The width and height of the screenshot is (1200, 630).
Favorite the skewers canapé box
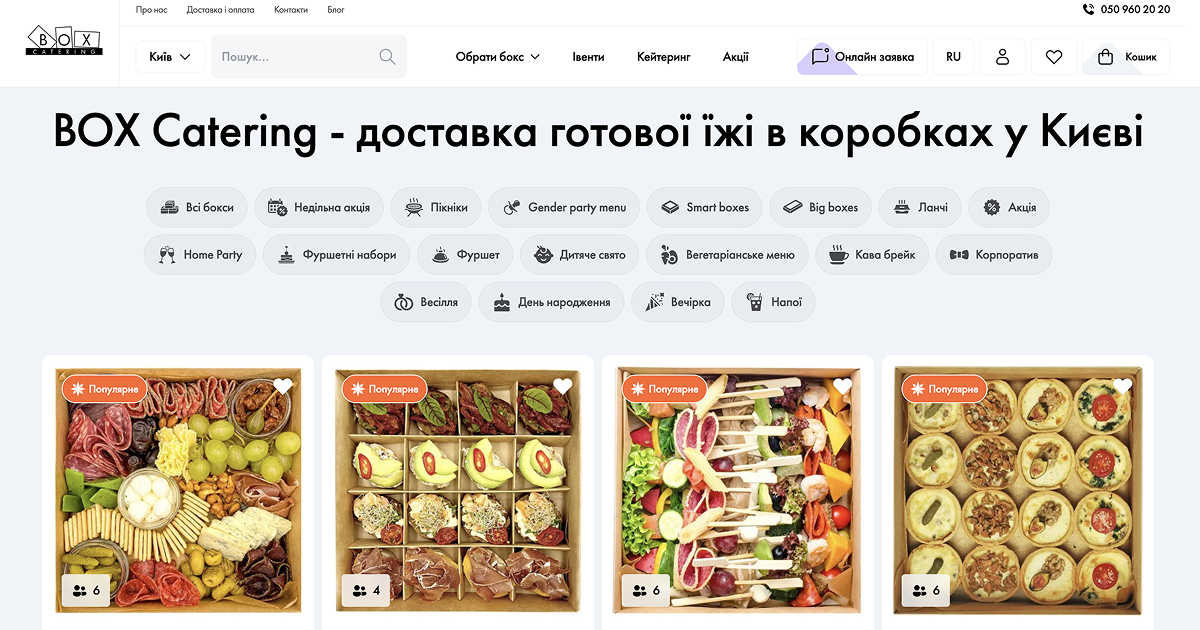tap(843, 387)
